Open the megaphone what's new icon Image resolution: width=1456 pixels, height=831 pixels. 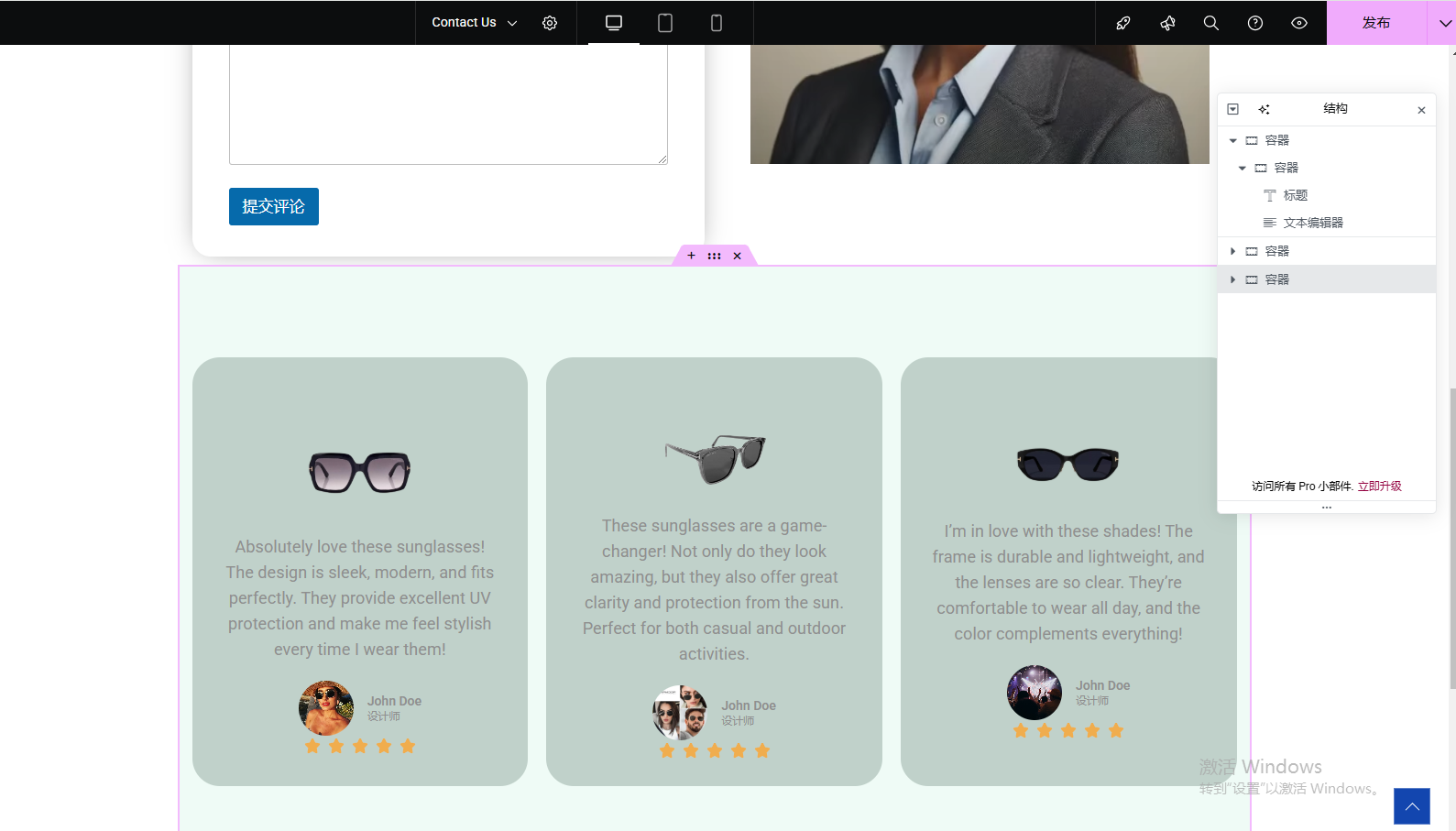pos(1167,23)
